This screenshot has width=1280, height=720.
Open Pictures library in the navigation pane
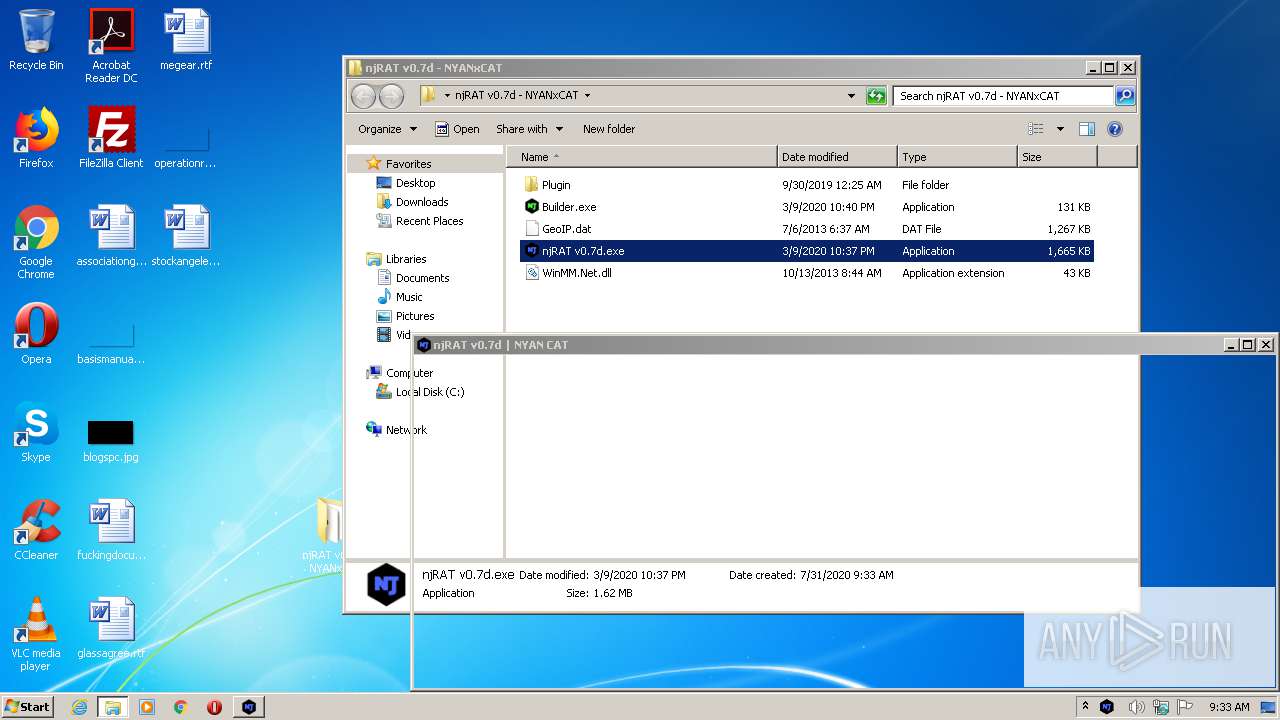(x=414, y=316)
